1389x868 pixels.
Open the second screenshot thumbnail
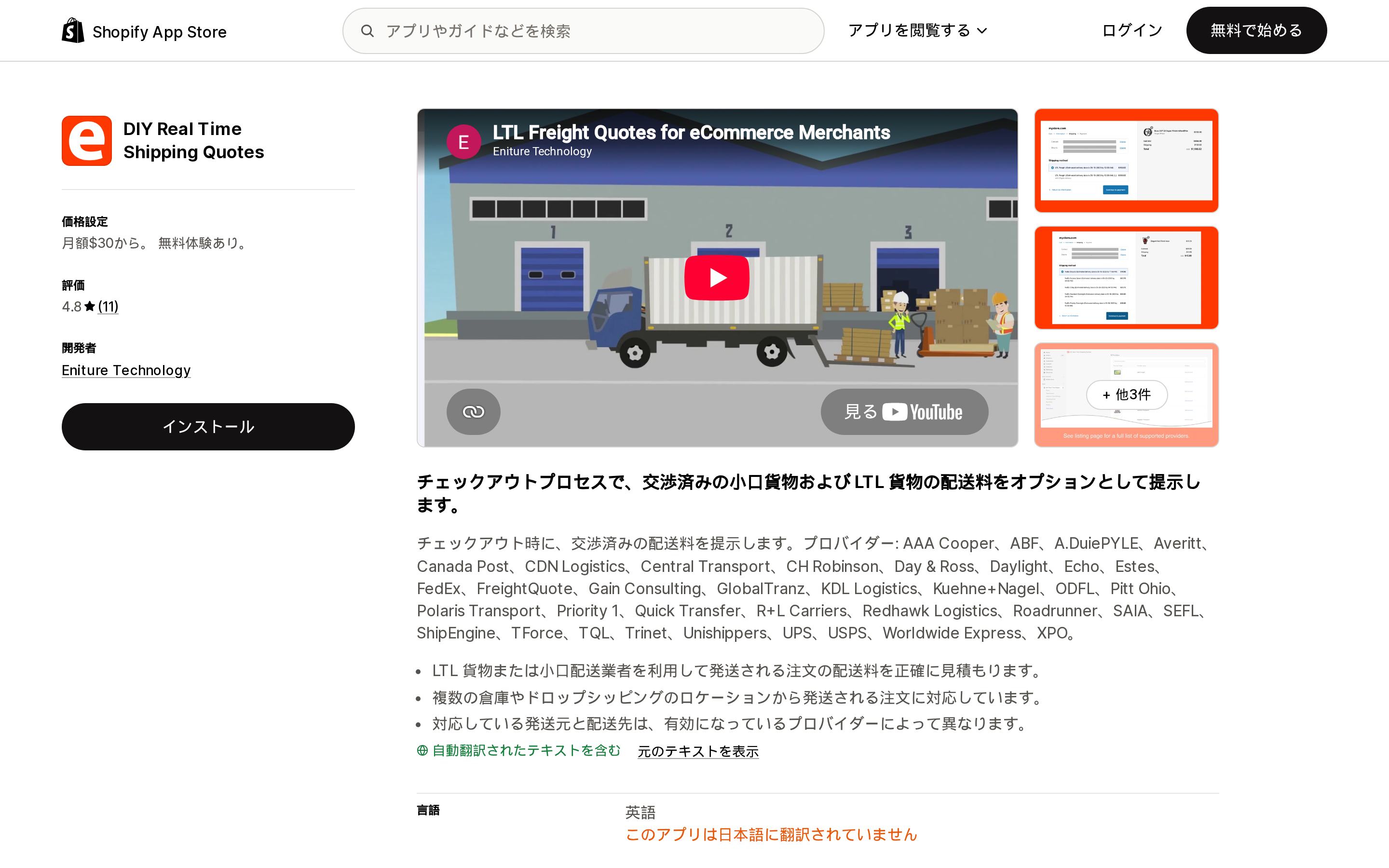point(1126,277)
